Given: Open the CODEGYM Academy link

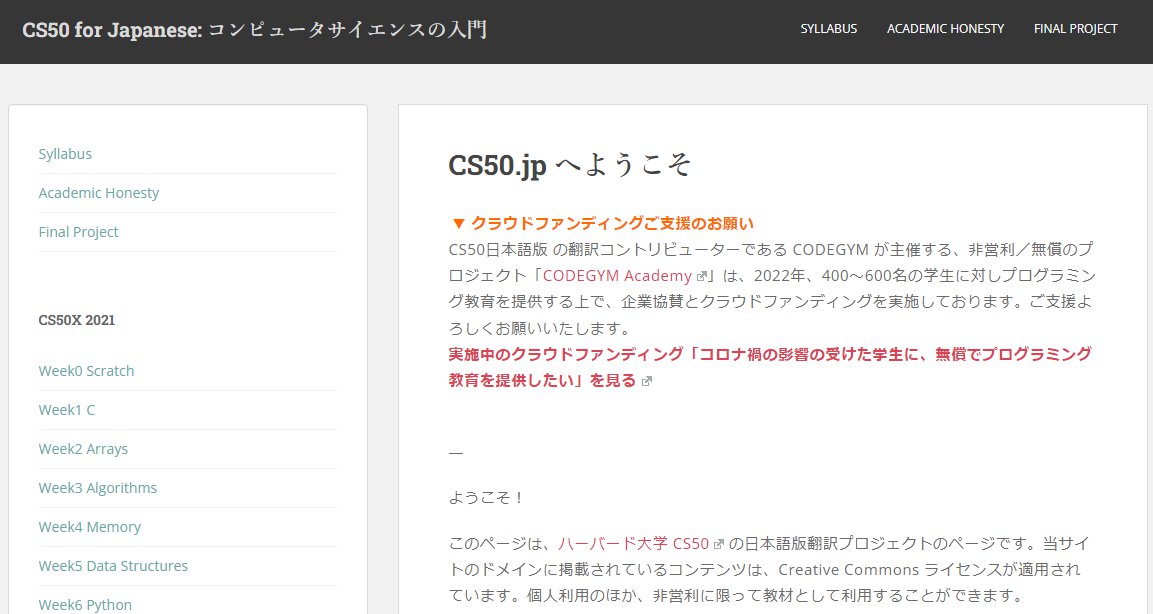Looking at the screenshot, I should [617, 276].
